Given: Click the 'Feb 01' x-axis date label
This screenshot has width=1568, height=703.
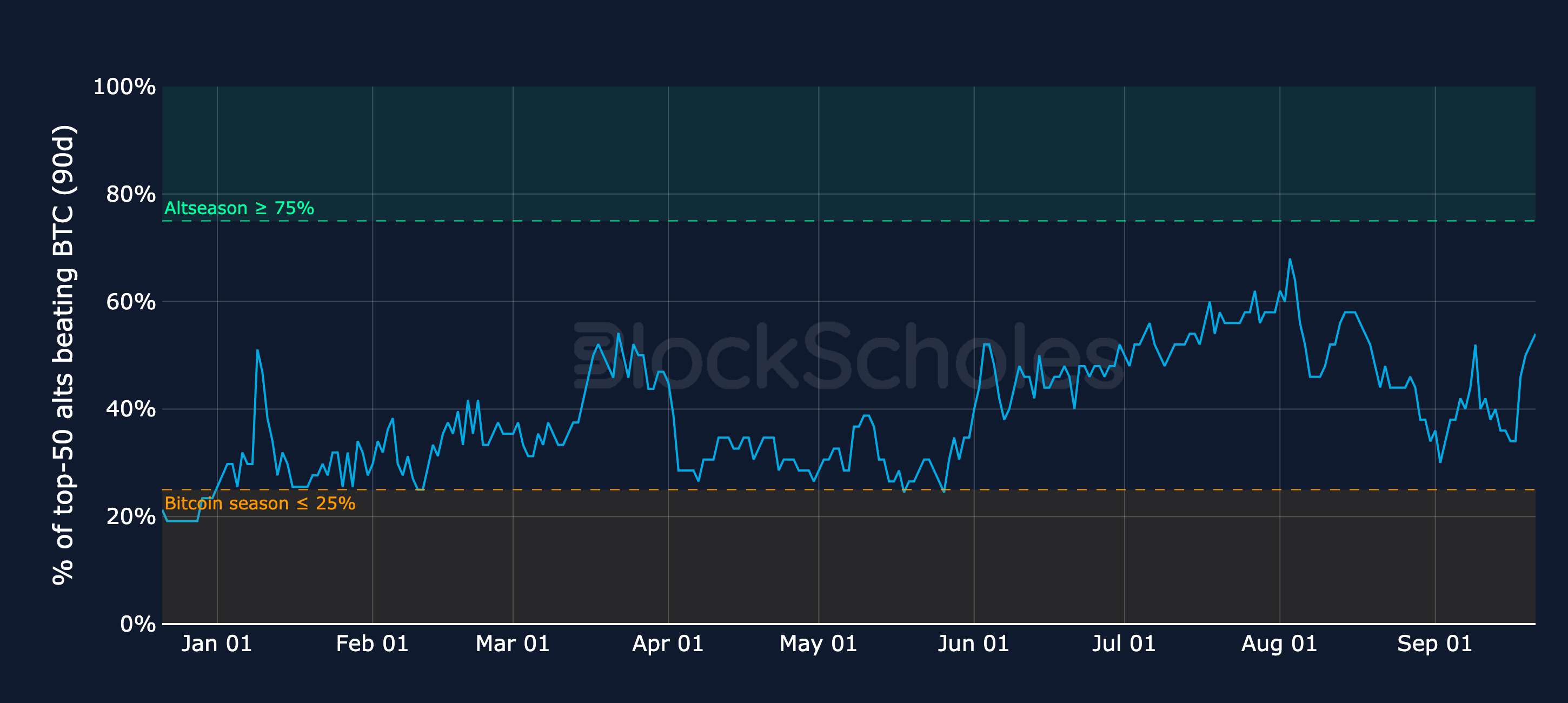Looking at the screenshot, I should 373,644.
